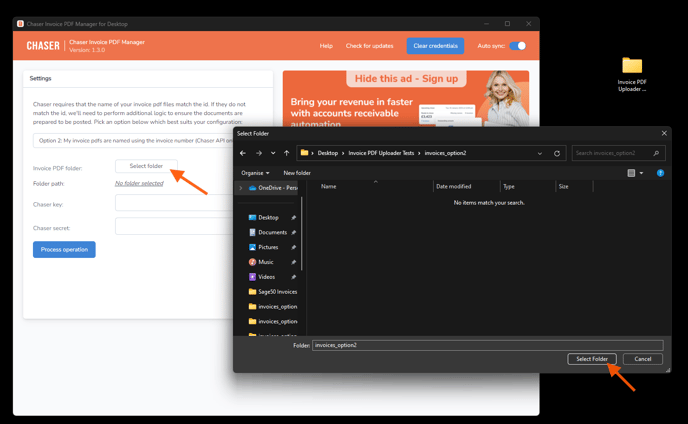Click the Clear credentials button
The height and width of the screenshot is (424, 688).
click(x=435, y=46)
